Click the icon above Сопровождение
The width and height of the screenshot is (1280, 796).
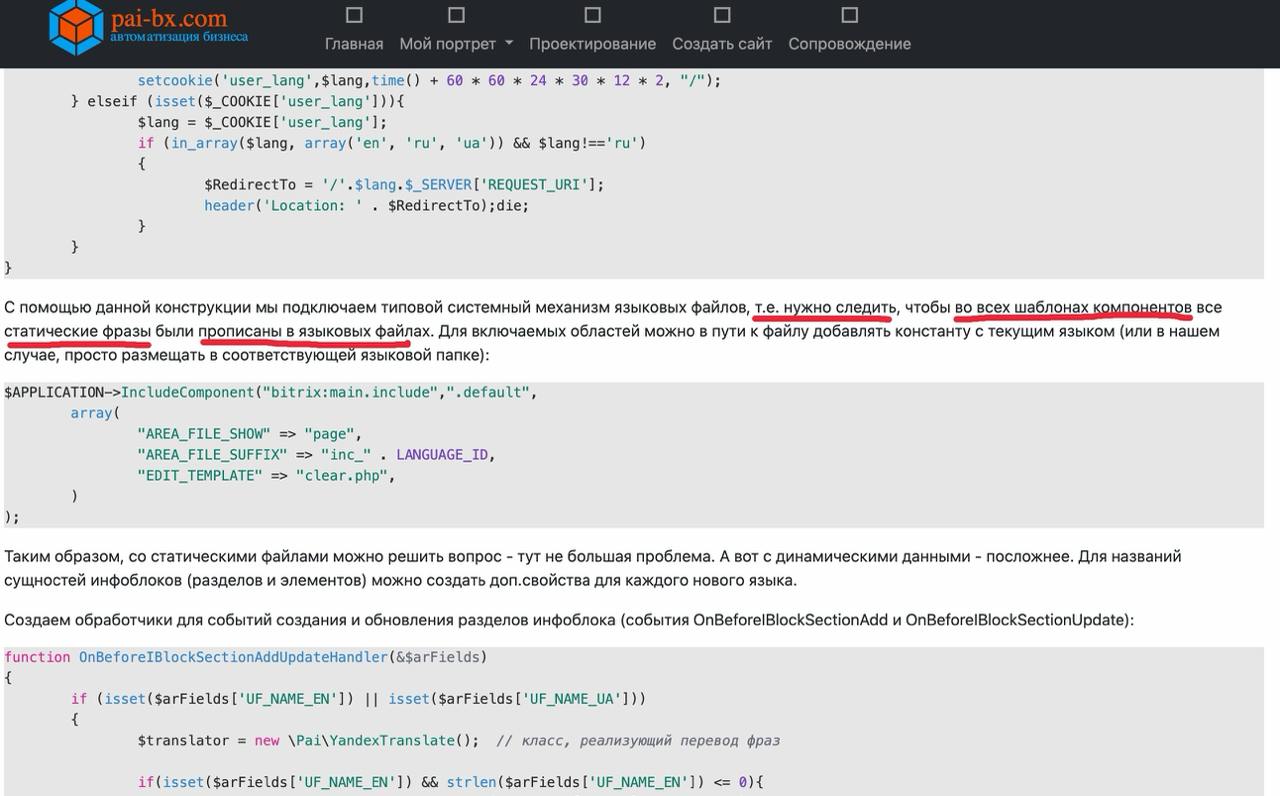coord(850,15)
